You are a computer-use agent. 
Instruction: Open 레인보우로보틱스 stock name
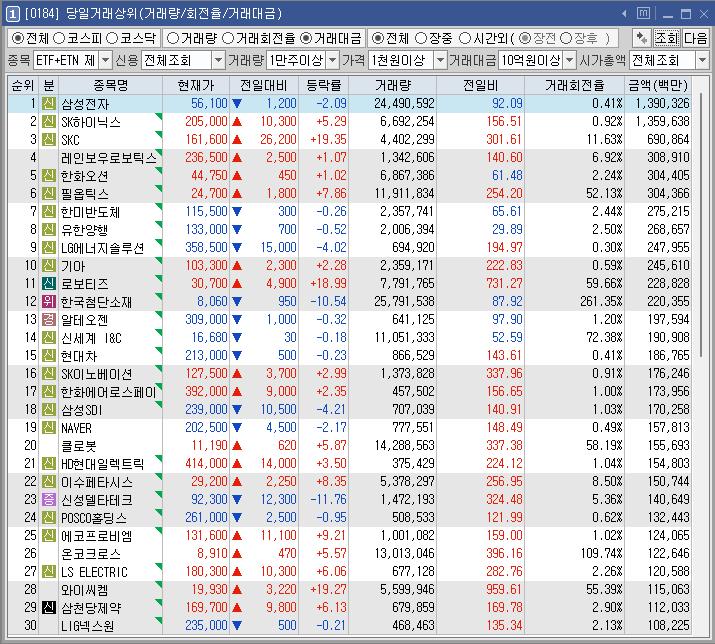pyautogui.click(x=109, y=158)
